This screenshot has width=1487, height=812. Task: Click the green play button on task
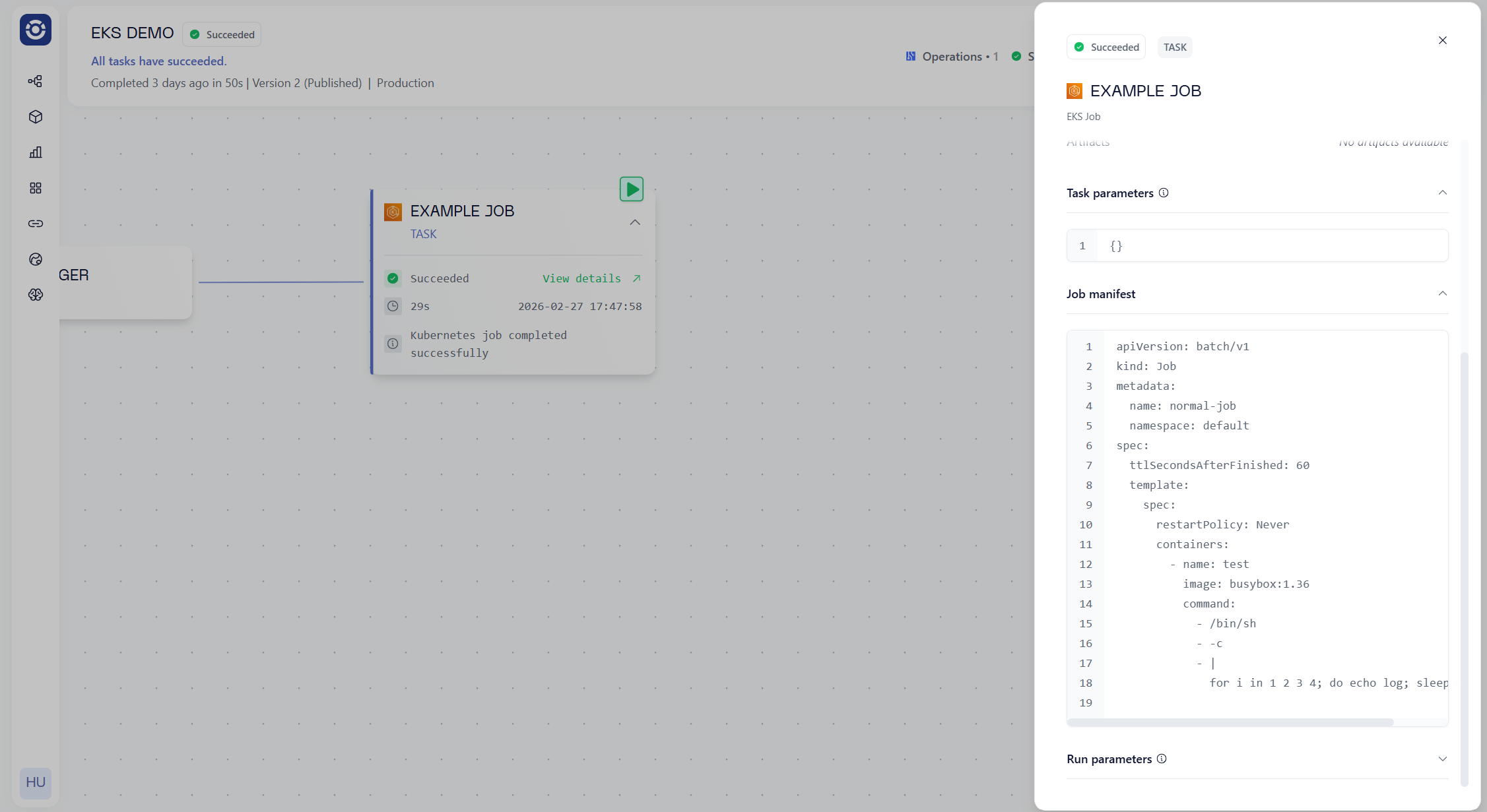pos(632,189)
